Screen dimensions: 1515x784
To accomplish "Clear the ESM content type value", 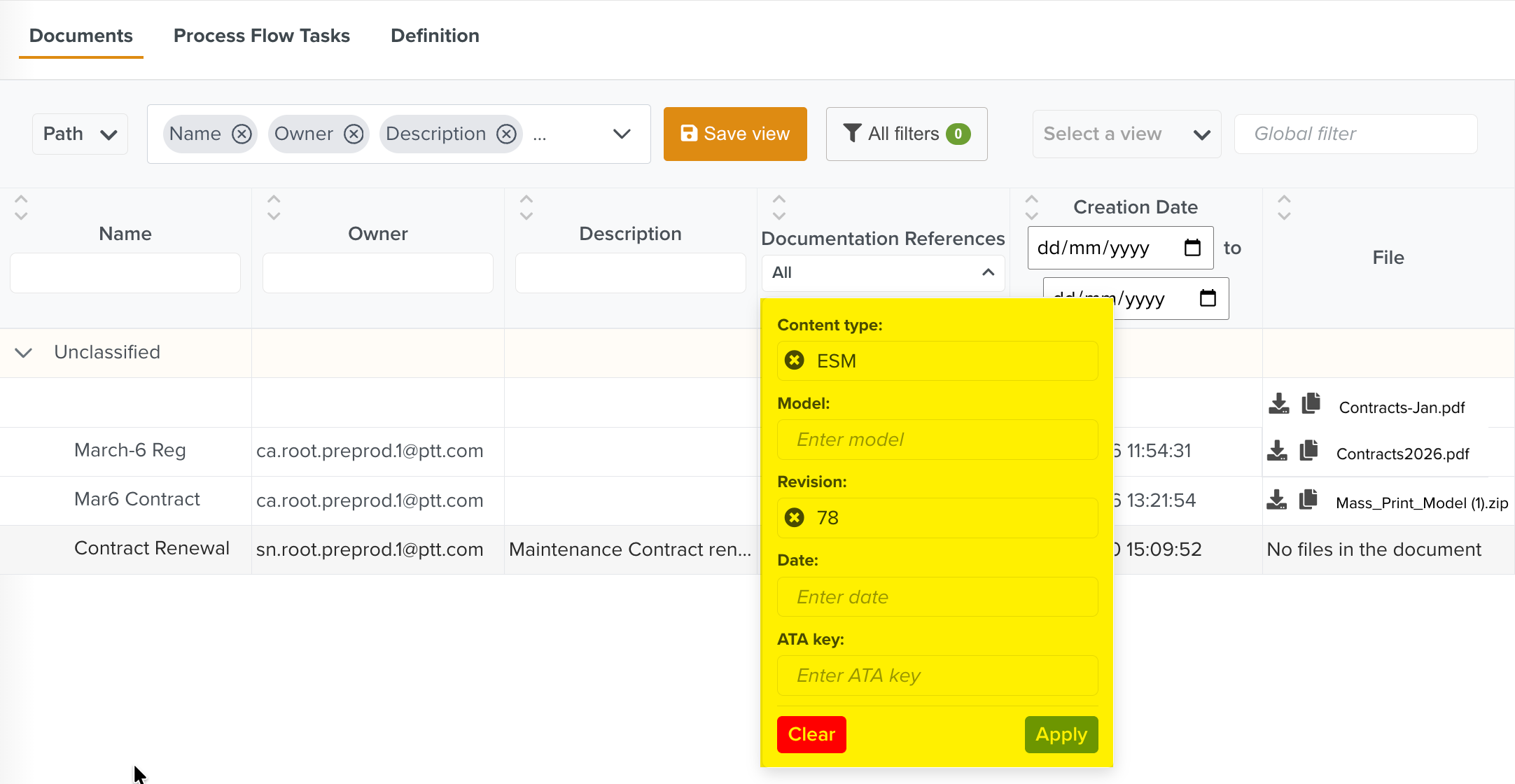I will click(x=794, y=360).
